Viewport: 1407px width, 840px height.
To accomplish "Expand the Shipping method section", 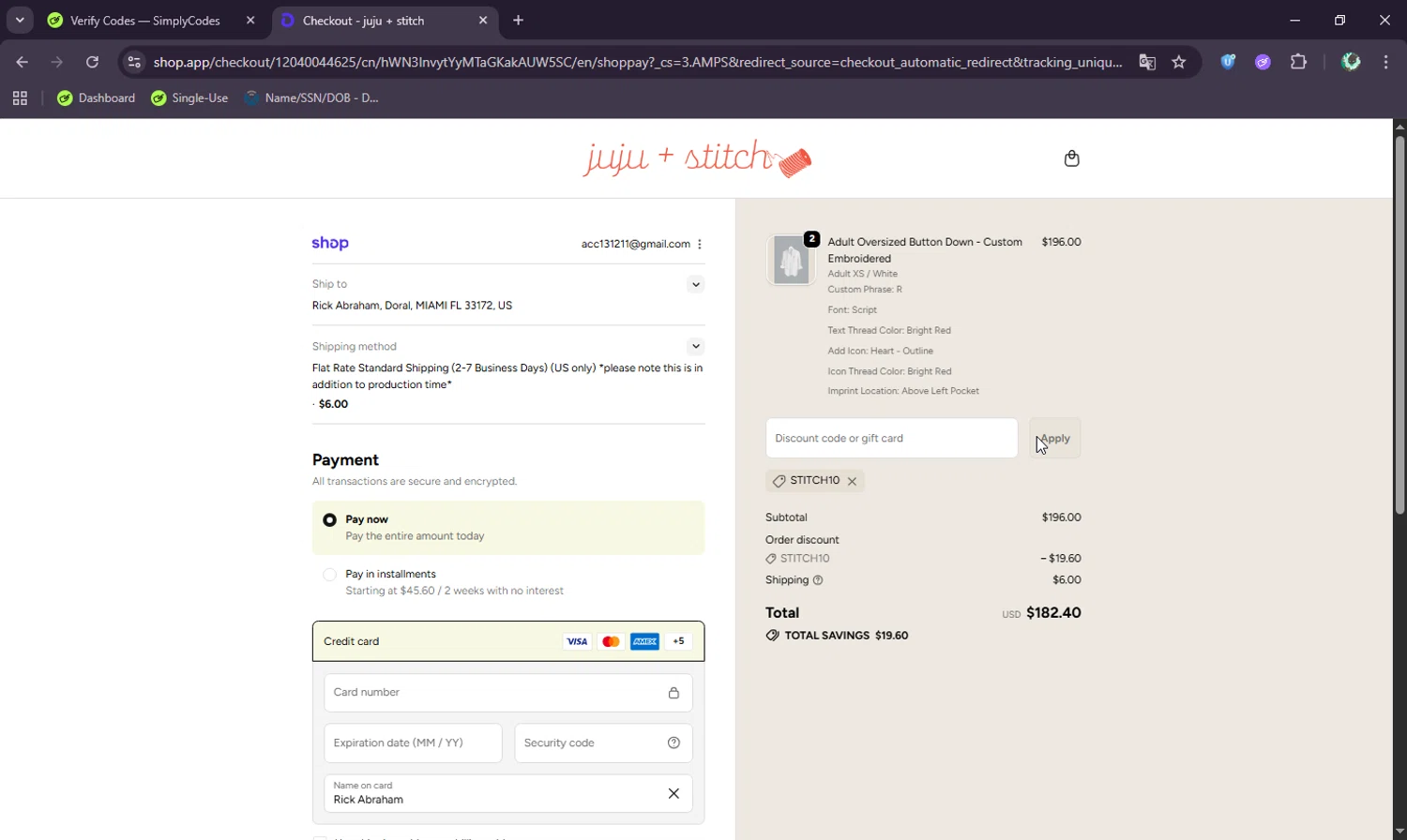I will click(x=695, y=346).
